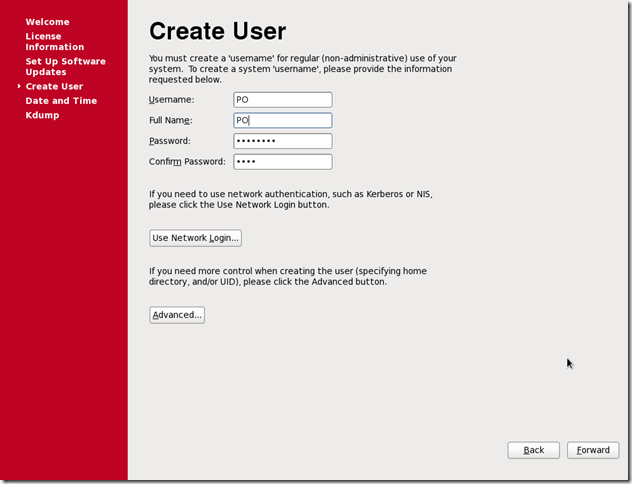This screenshot has height=484, width=632.
Task: Click the Password entry field
Action: tap(282, 141)
